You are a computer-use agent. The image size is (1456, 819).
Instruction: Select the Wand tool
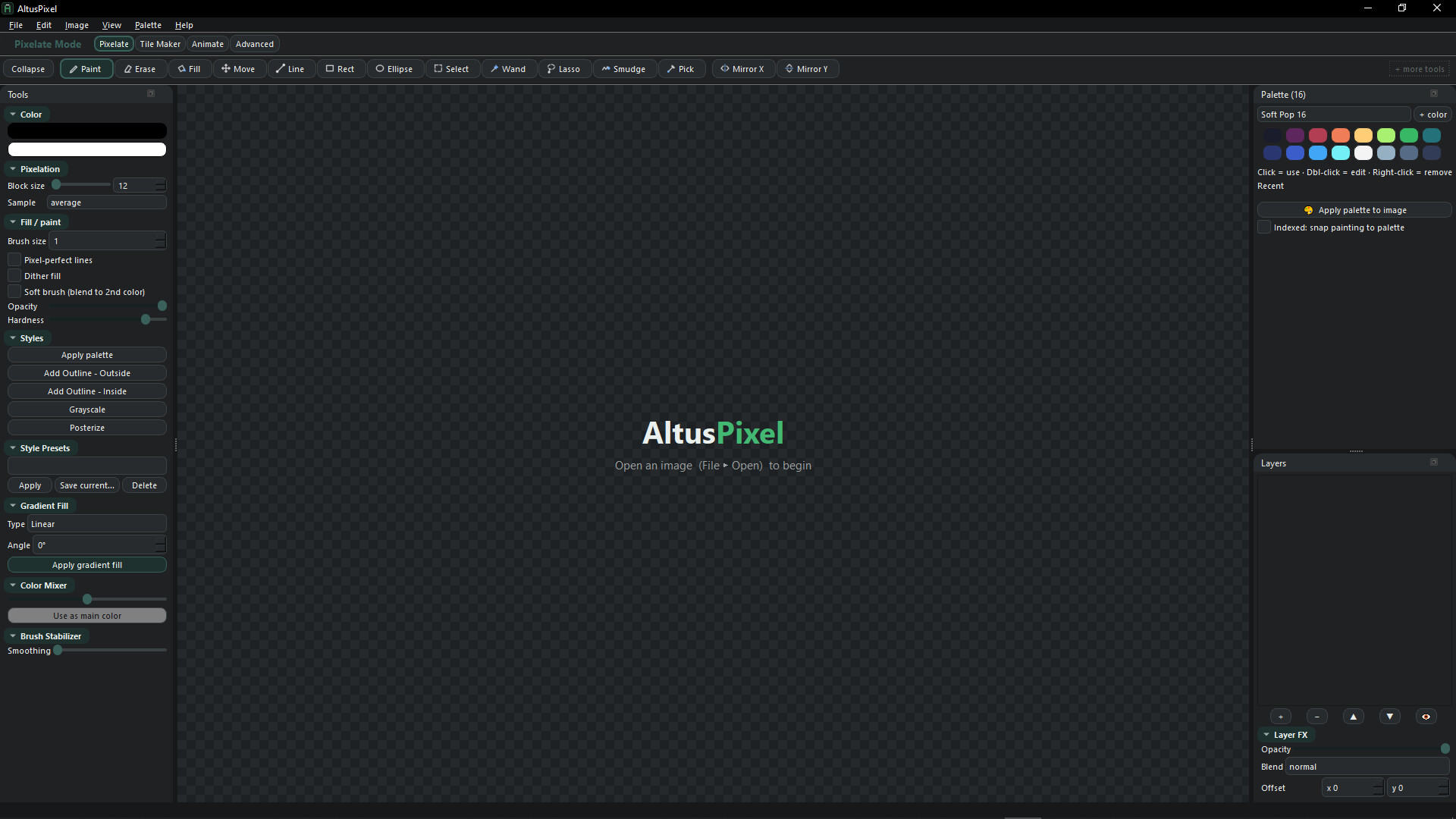(509, 69)
